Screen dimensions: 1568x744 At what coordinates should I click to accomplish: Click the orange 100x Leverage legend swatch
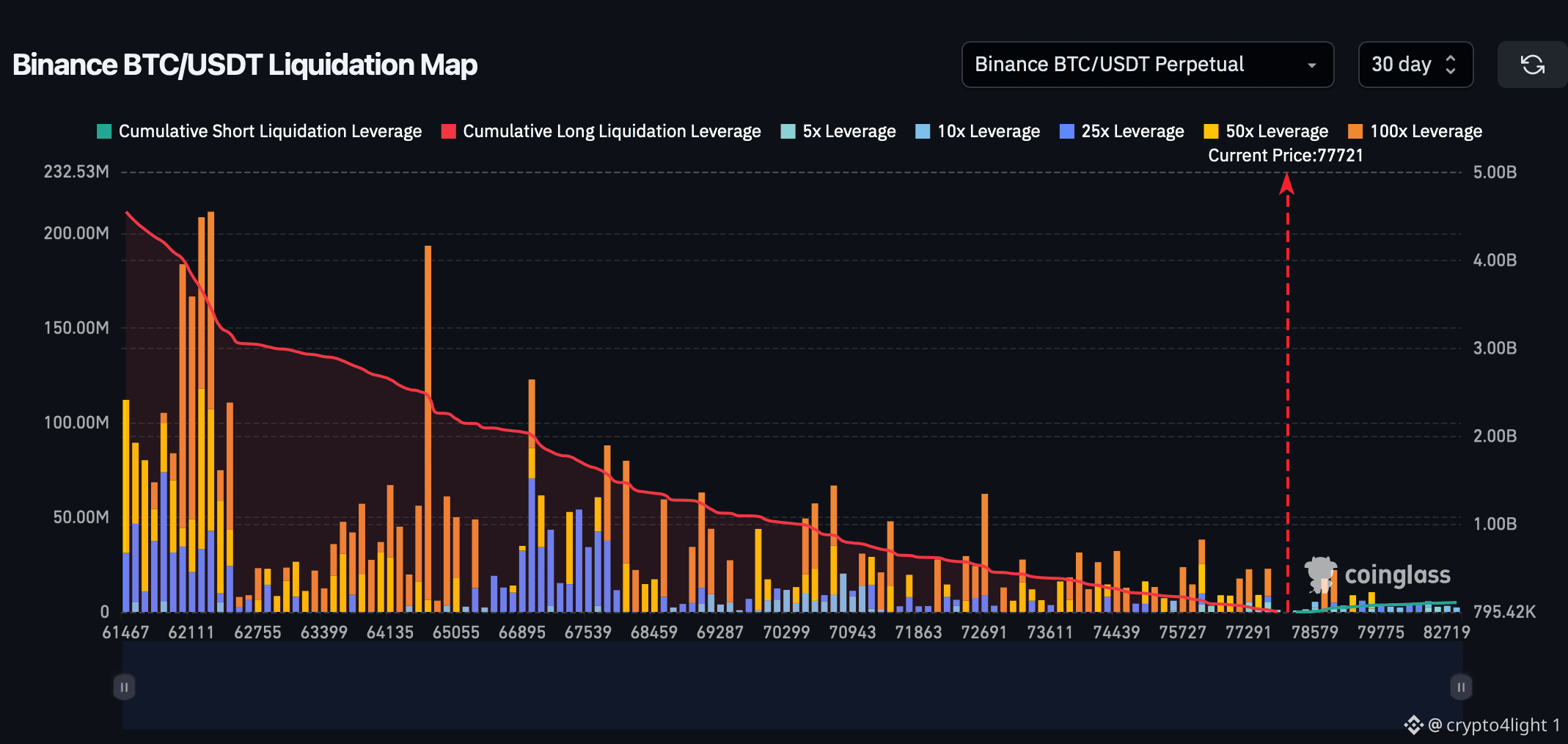tap(1356, 131)
